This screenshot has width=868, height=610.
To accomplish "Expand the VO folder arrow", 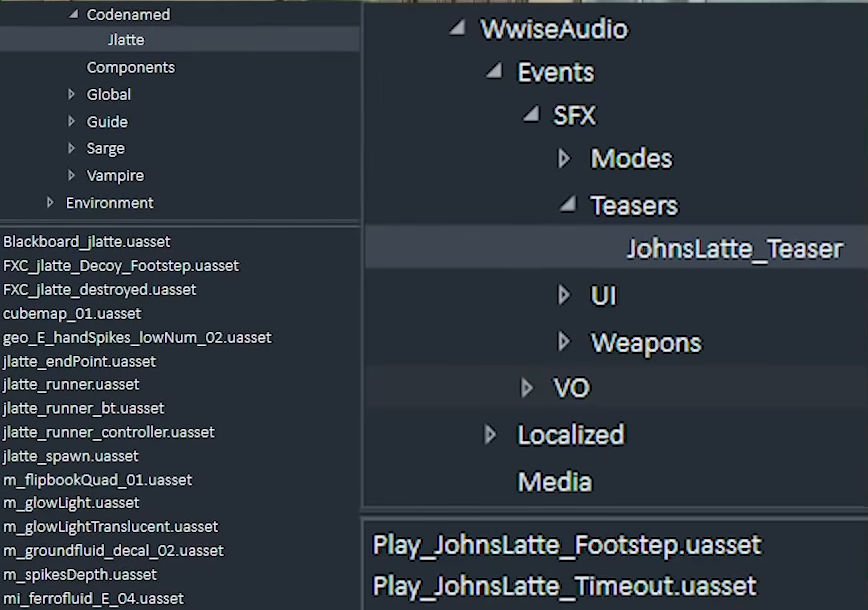I will [527, 388].
